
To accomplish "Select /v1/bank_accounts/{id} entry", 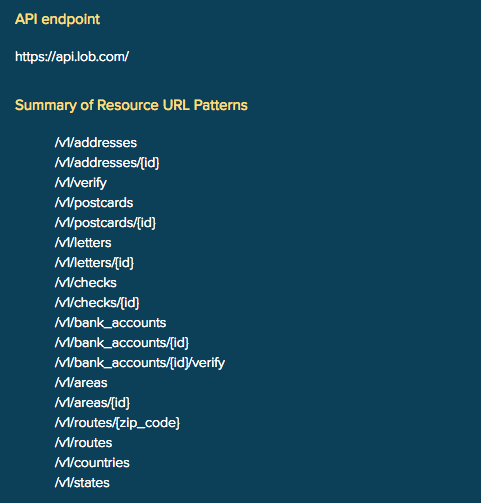I will (122, 343).
